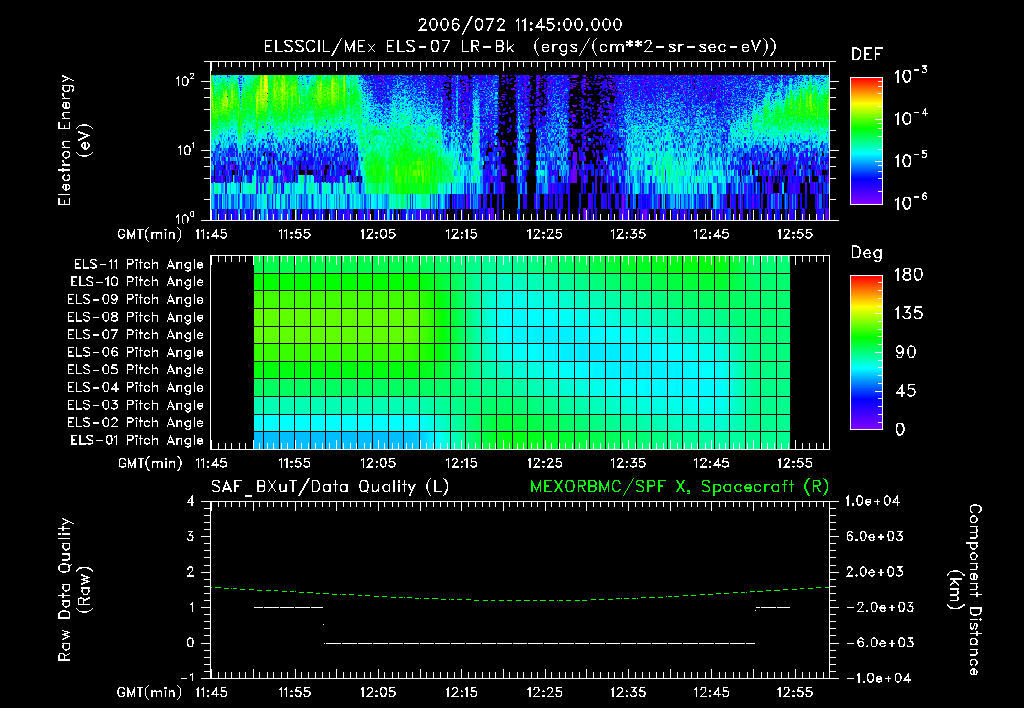Image resolution: width=1024 pixels, height=708 pixels.
Task: Click the '2' tick on data quality axis
Action: coord(191,571)
